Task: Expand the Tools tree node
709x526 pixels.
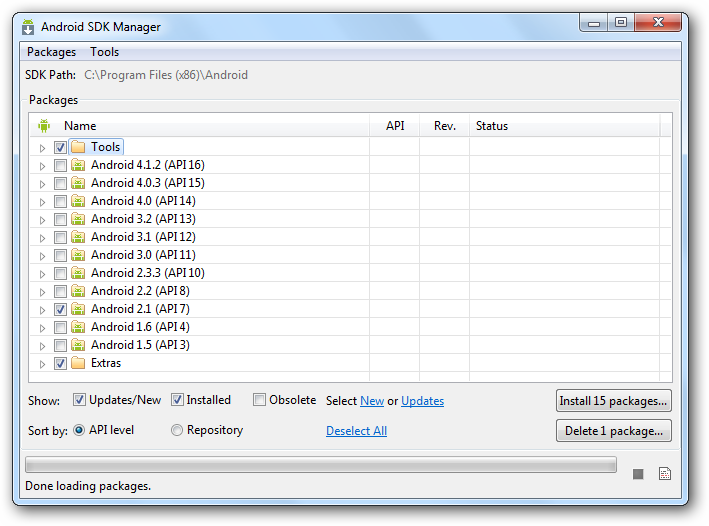Action: click(x=43, y=148)
